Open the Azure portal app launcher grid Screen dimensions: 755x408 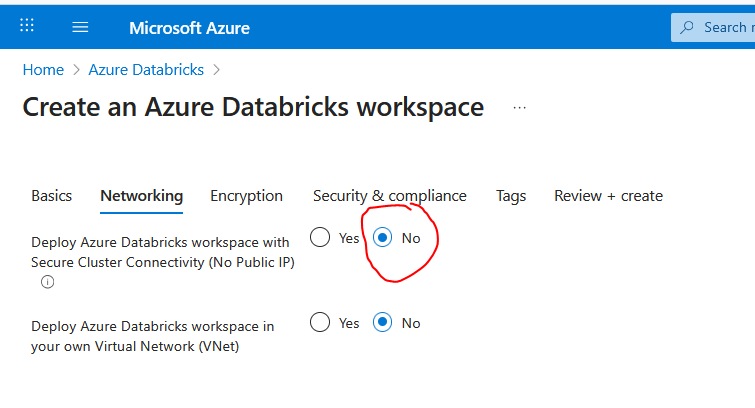coord(27,27)
